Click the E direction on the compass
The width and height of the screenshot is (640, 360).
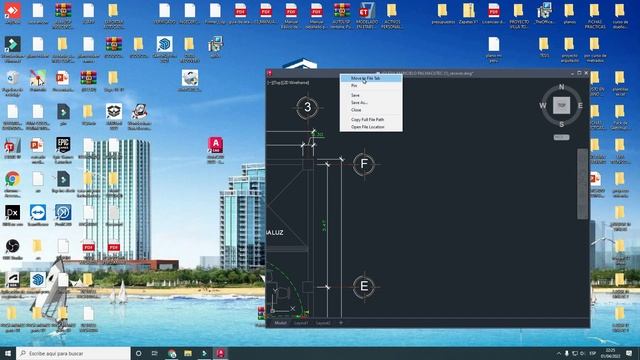coord(580,106)
